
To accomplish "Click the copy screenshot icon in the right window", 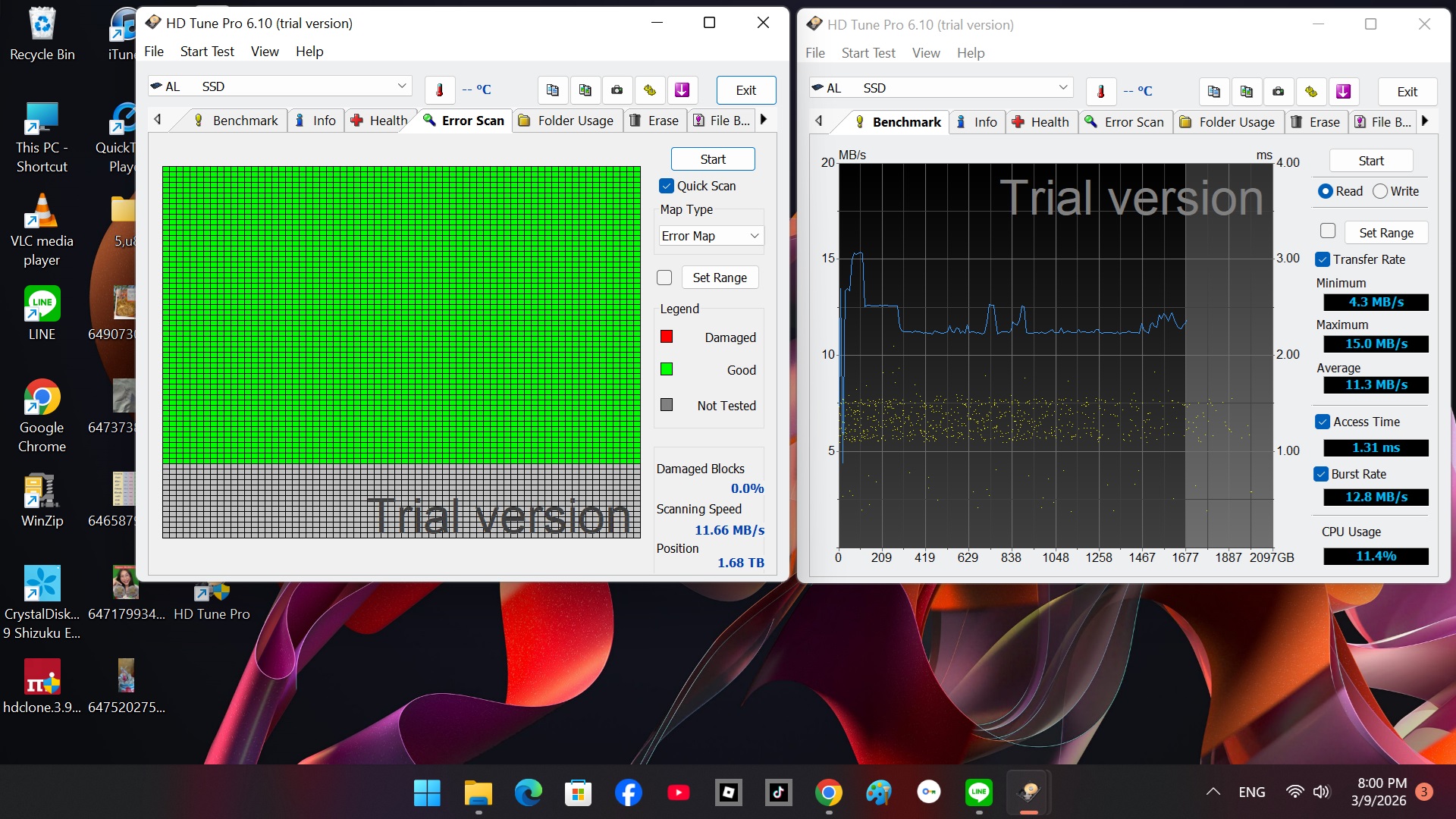I will click(1247, 92).
